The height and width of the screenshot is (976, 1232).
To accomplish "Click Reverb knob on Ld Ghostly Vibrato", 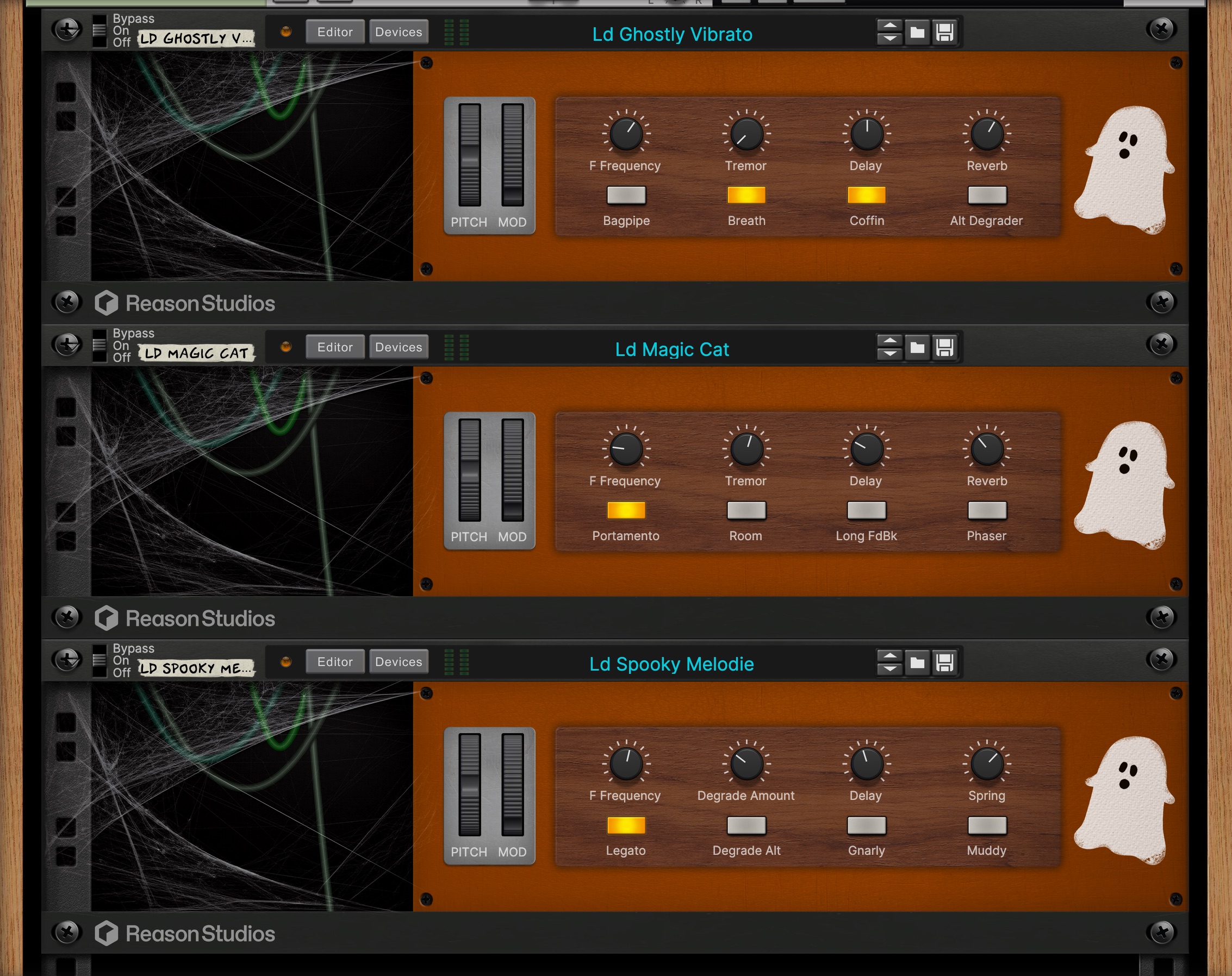I will [987, 134].
